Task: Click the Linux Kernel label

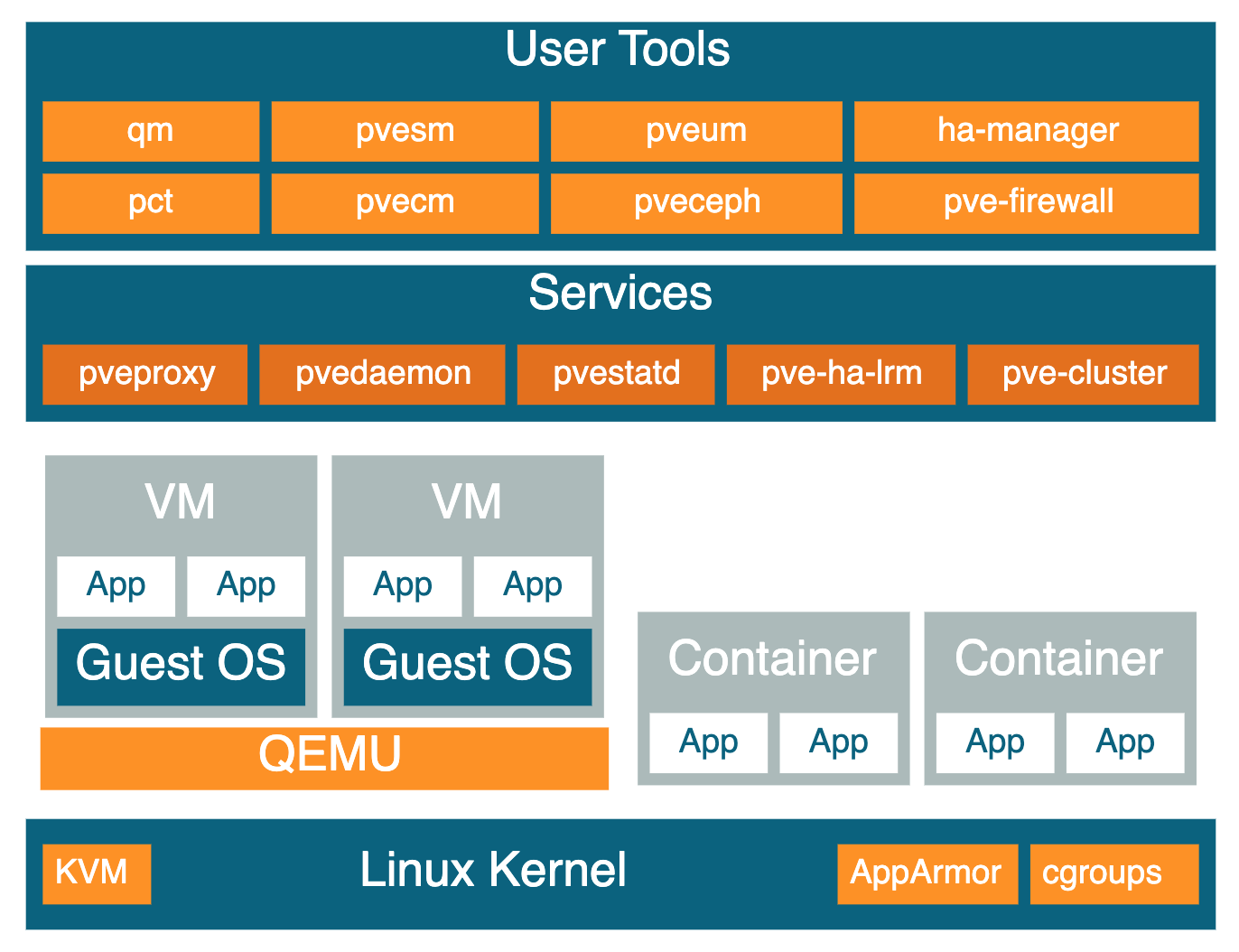Action: [493, 870]
